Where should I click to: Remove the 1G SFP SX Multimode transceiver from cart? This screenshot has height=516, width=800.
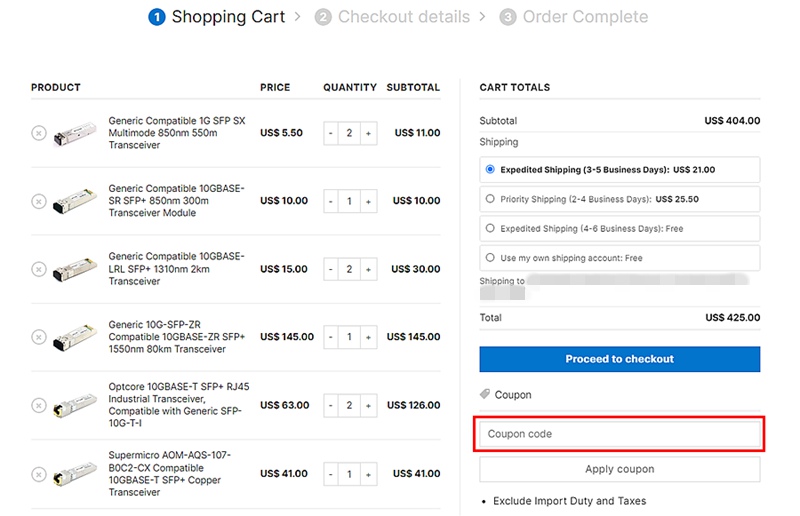coord(39,133)
